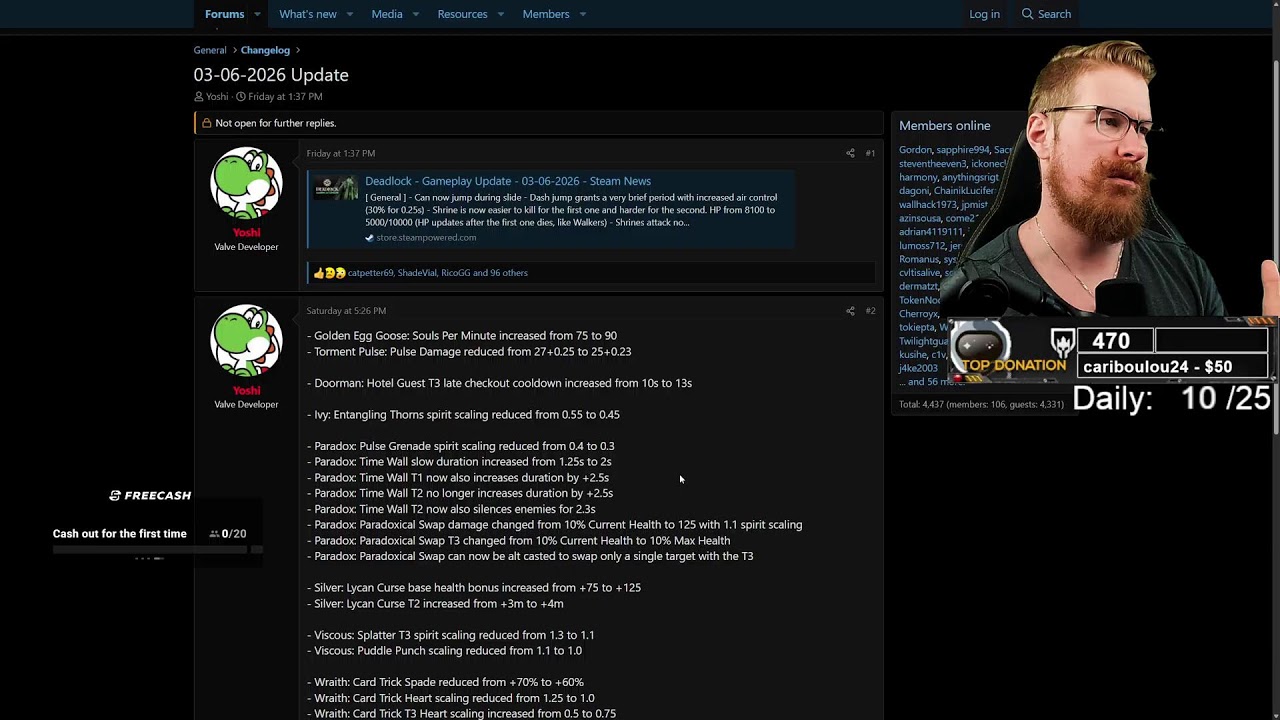Screen dimensions: 1280x720
Task: Click the Ivy Entangling Thorns changelog line
Action: [463, 415]
